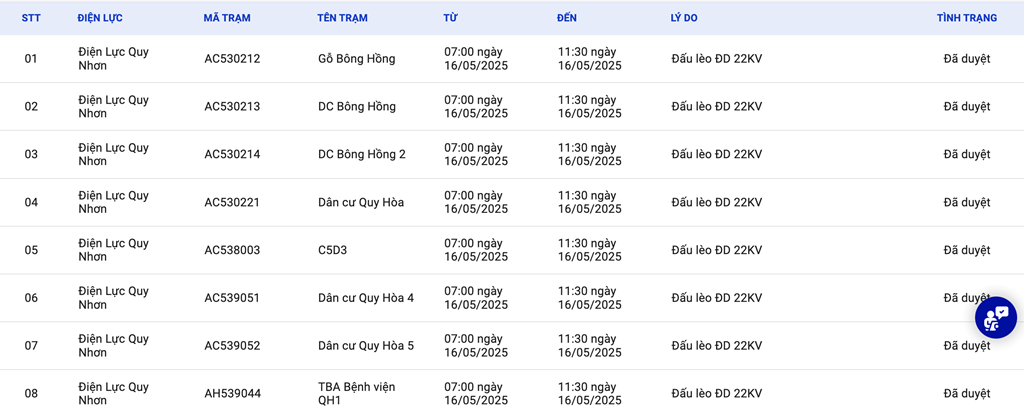Select station code AC530212
1024x415 pixels.
(x=232, y=59)
